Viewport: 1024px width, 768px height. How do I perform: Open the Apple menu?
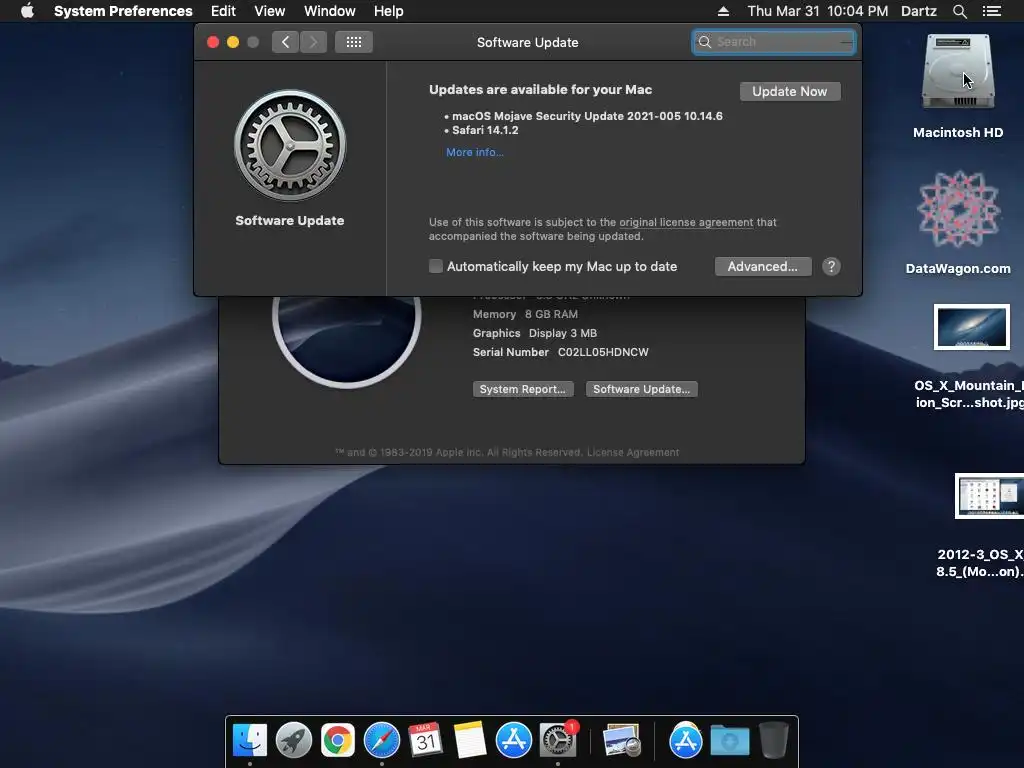tap(27, 11)
